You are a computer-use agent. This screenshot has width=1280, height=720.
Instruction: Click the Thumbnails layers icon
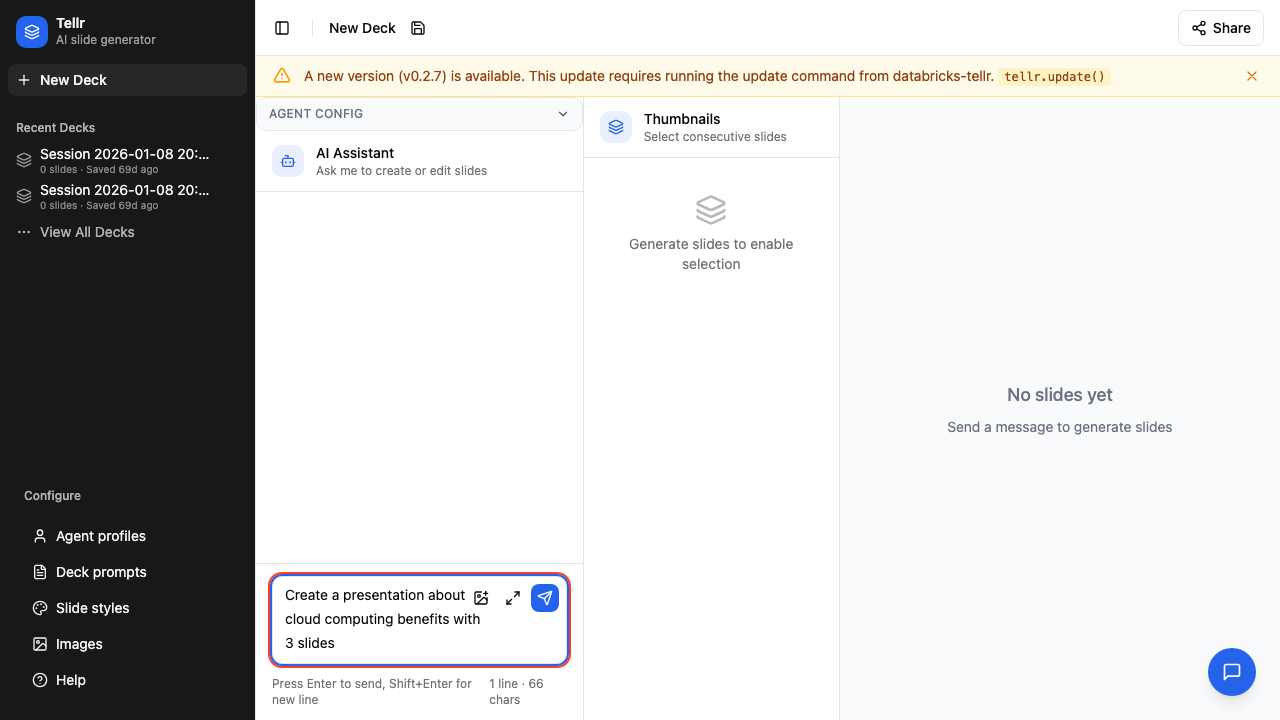616,127
